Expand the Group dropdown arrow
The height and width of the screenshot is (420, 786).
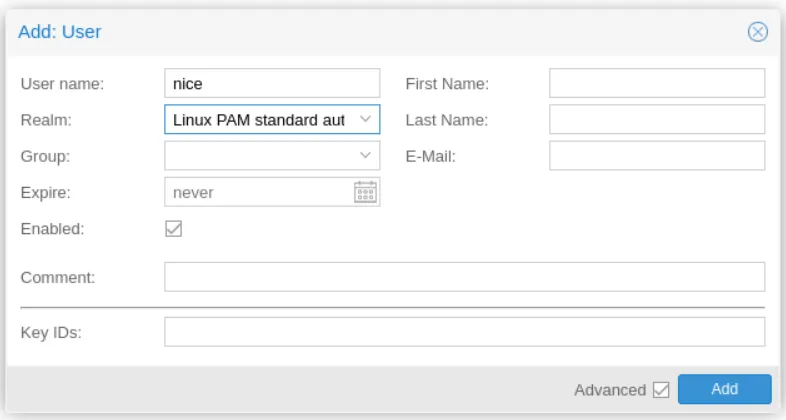point(365,156)
